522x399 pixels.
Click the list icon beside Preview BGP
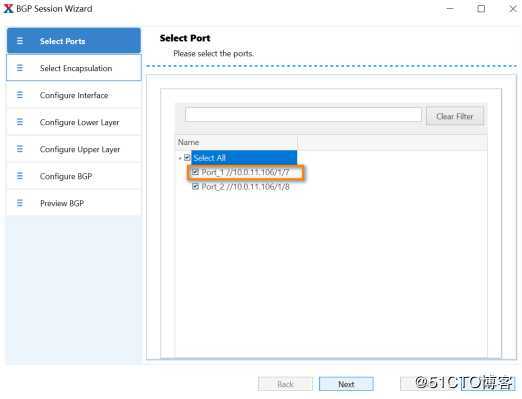pos(20,203)
